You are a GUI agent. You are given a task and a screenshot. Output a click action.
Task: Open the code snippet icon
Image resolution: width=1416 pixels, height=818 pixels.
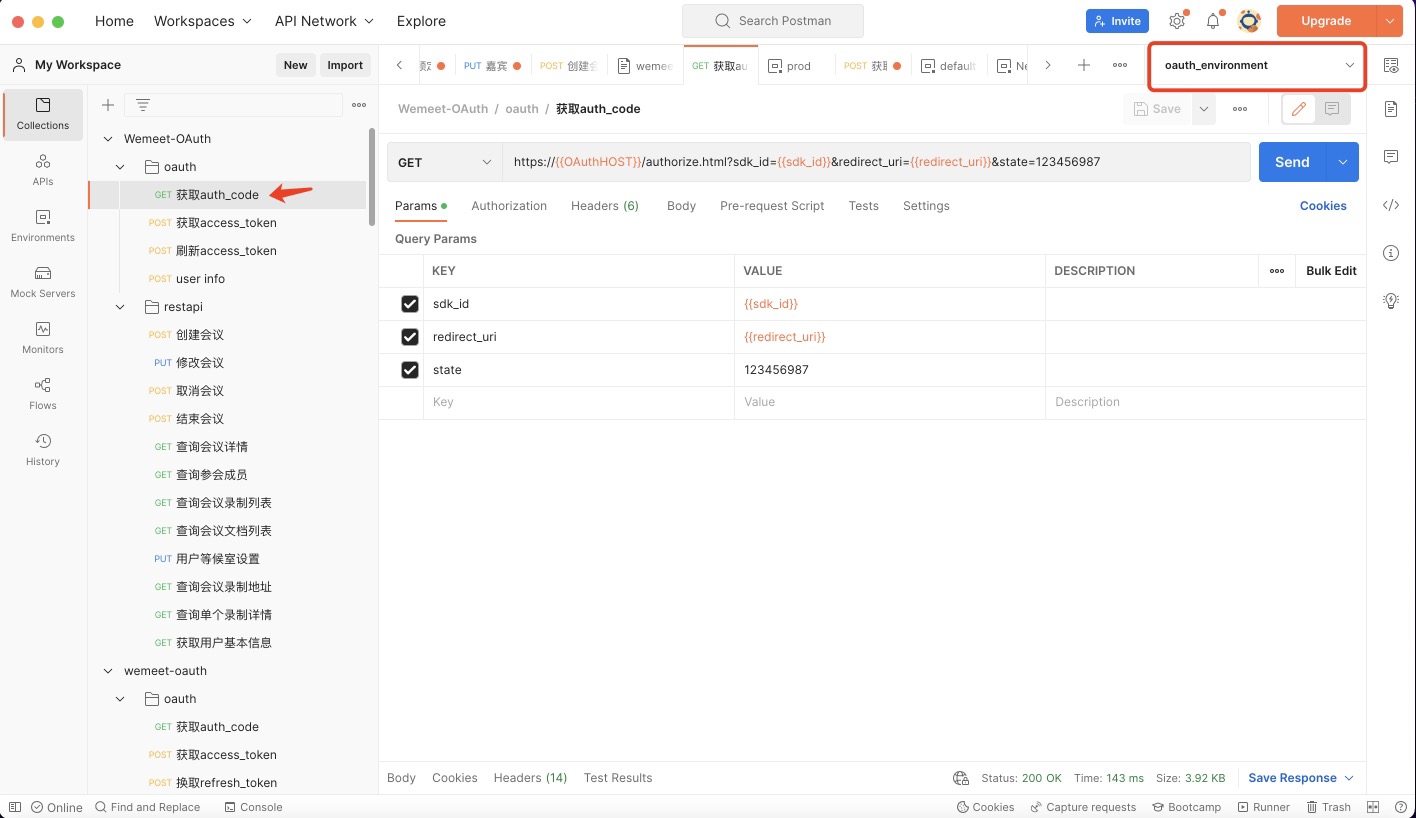click(x=1391, y=205)
